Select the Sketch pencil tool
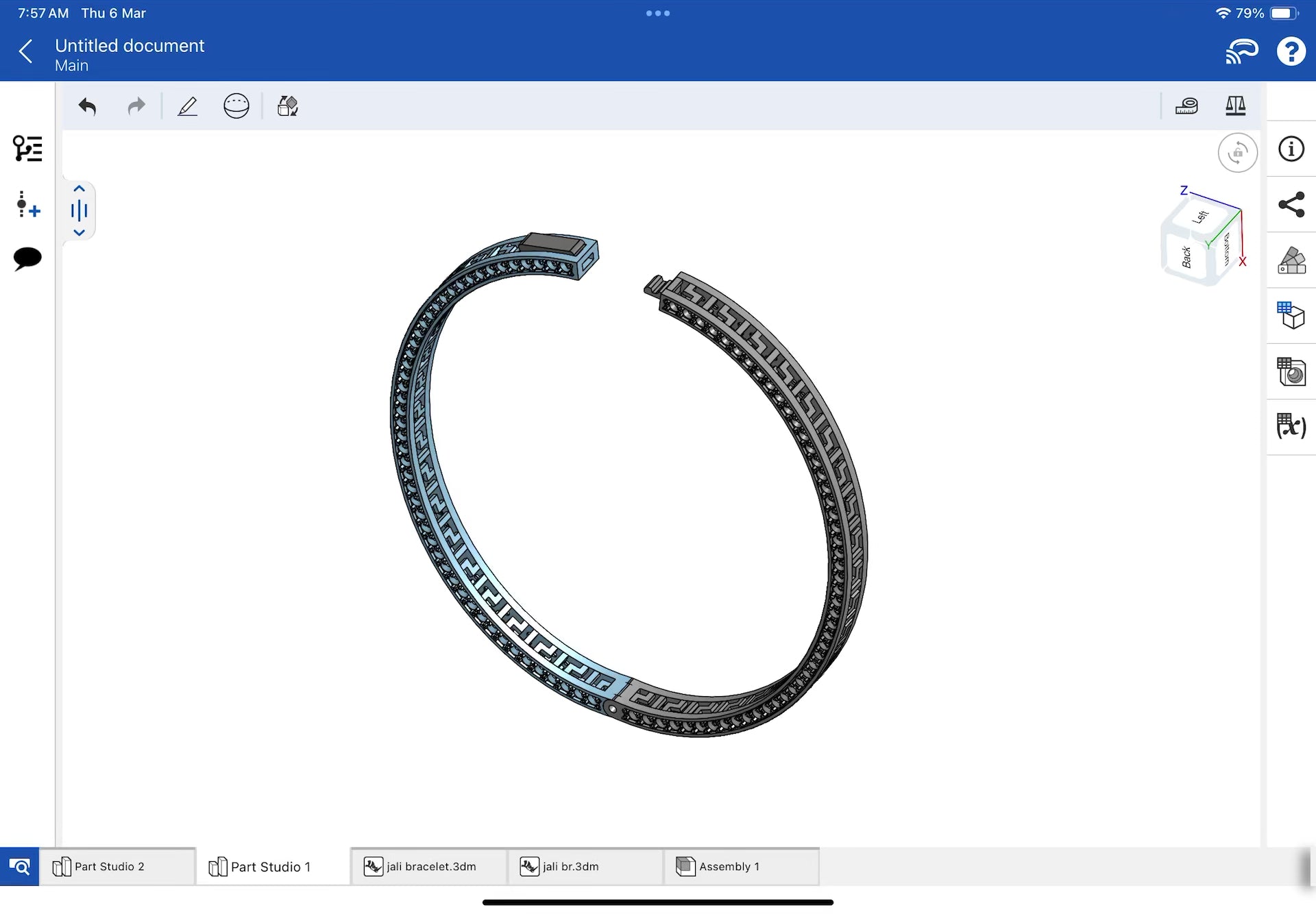Image resolution: width=1316 pixels, height=914 pixels. click(187, 106)
